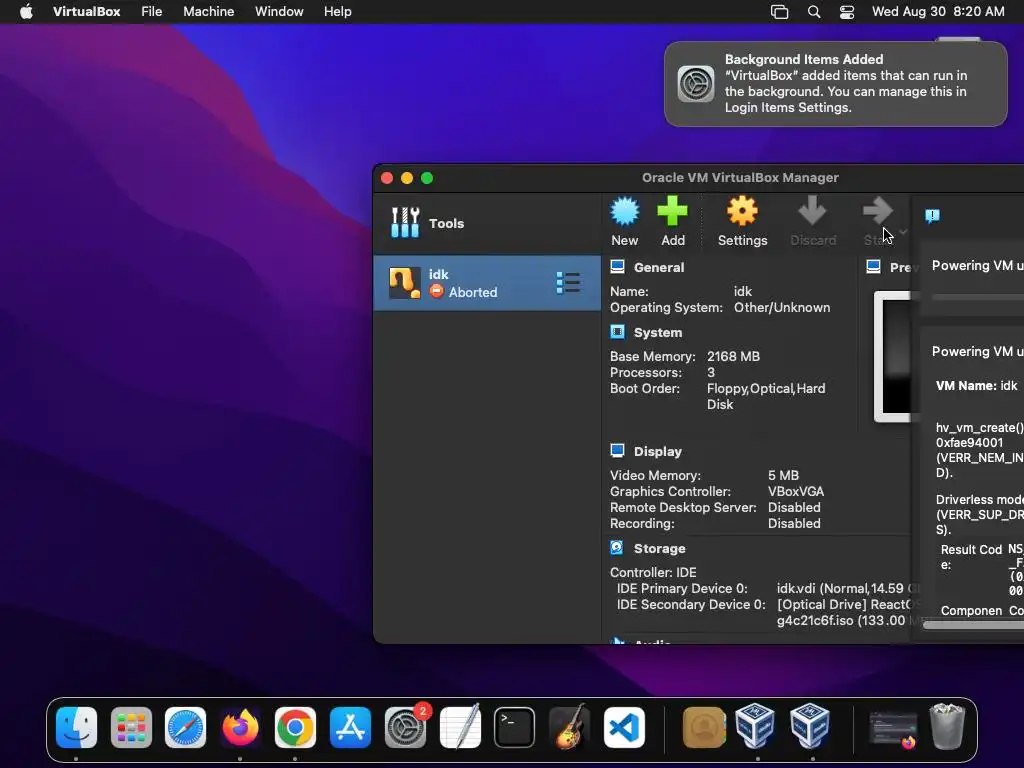Click the date and time in menu bar
The width and height of the screenshot is (1024, 768).
coord(938,12)
